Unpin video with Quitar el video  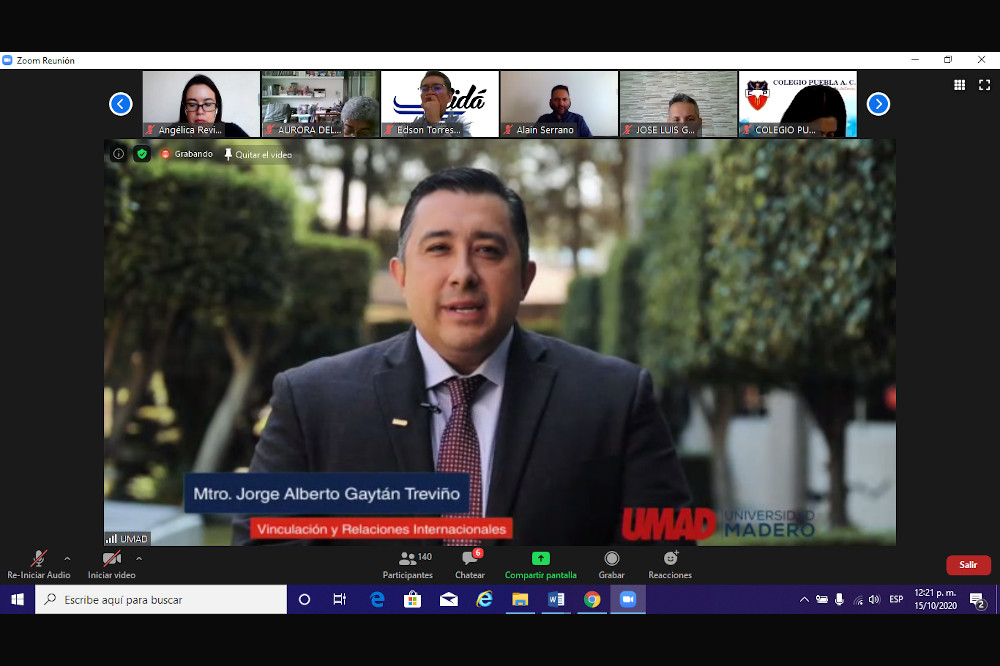click(258, 155)
